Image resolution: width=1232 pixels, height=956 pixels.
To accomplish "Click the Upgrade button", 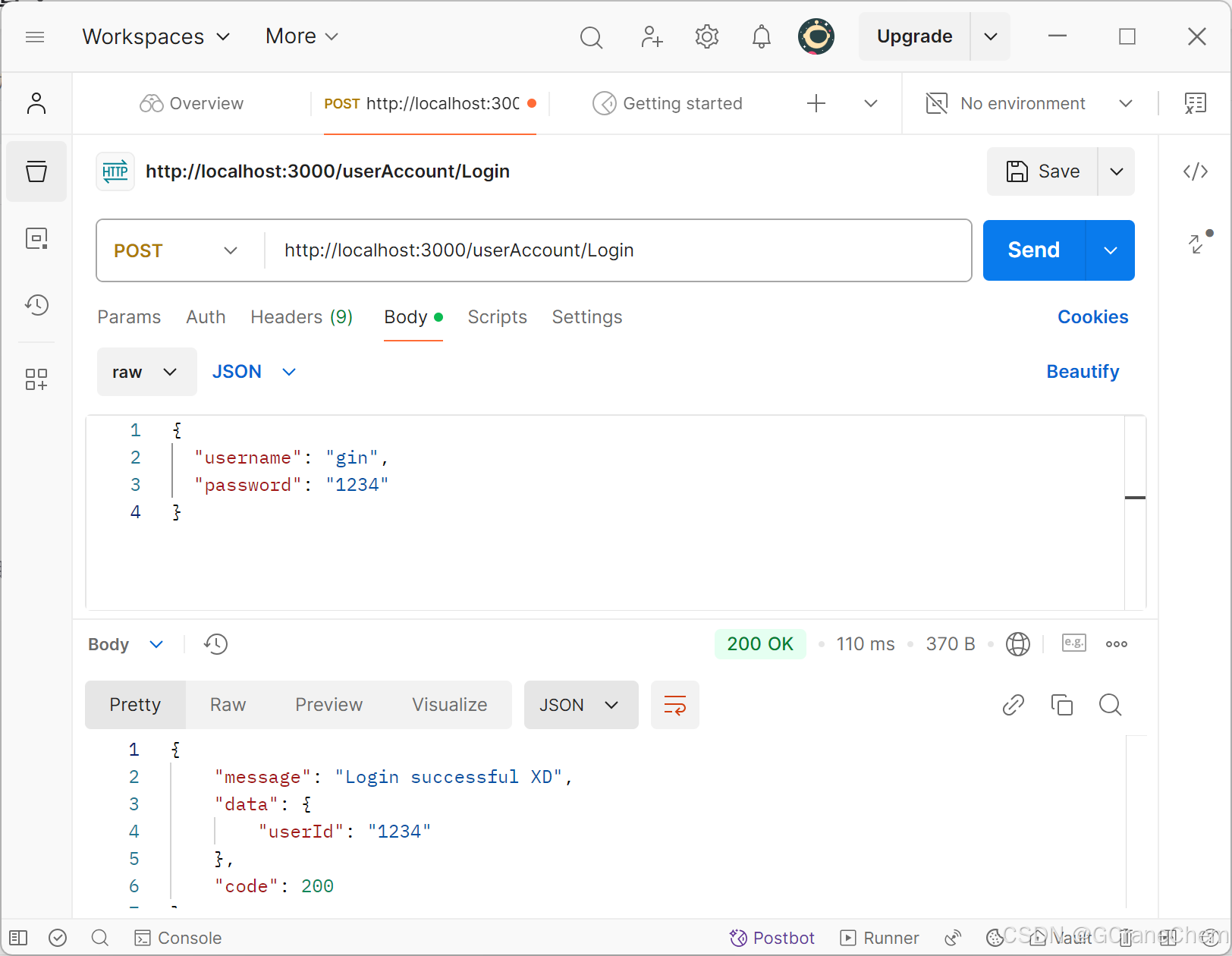I will point(914,36).
